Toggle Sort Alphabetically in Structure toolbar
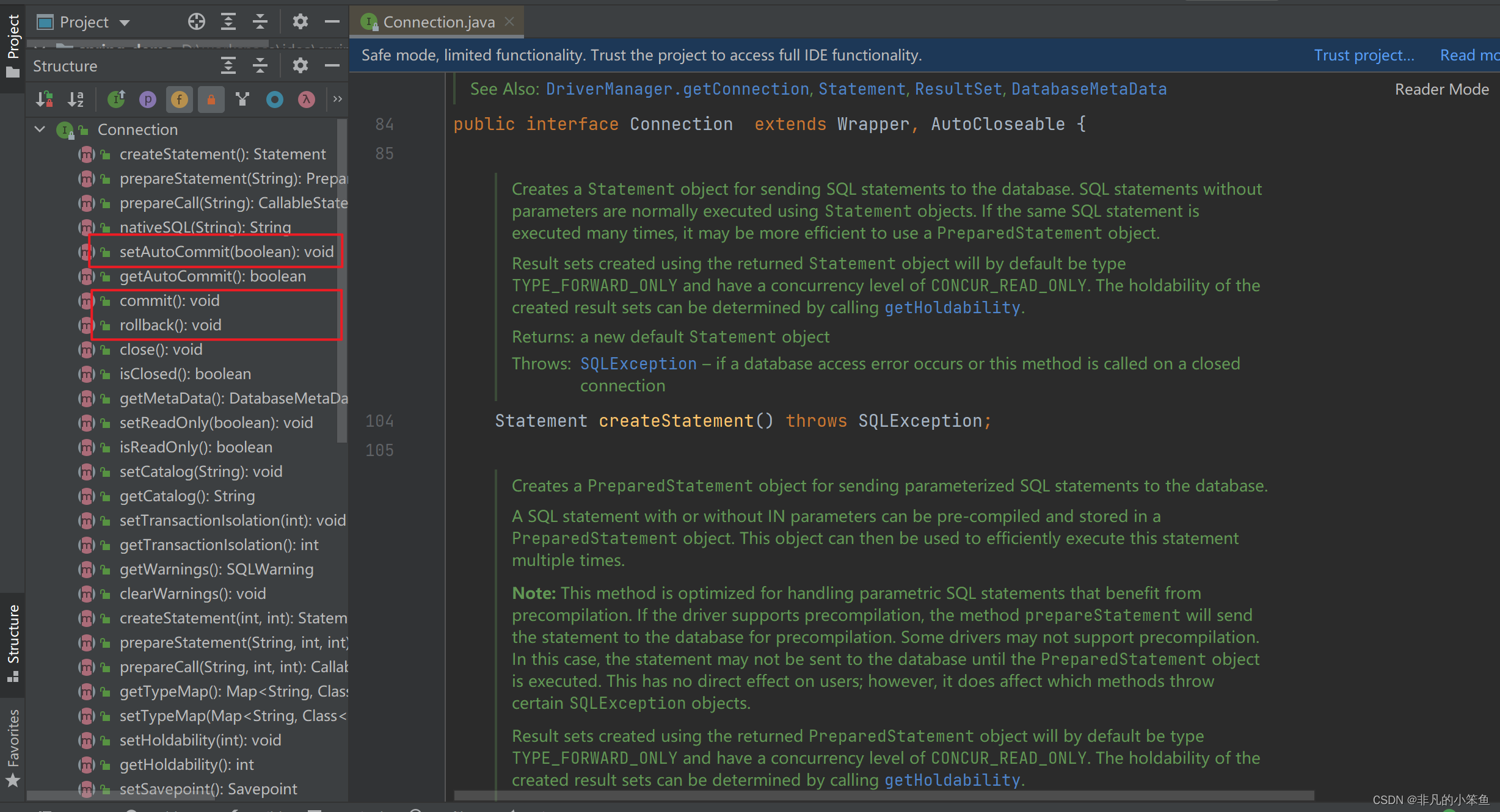The width and height of the screenshot is (1500, 812). pyautogui.click(x=76, y=99)
